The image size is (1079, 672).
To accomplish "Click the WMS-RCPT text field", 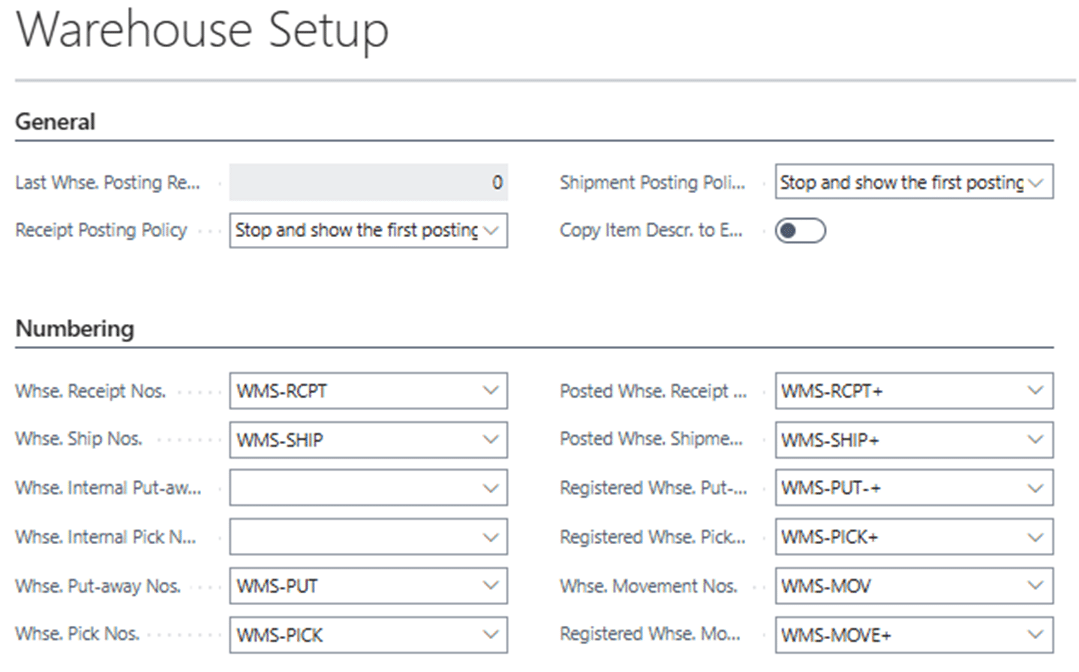I will [350, 391].
